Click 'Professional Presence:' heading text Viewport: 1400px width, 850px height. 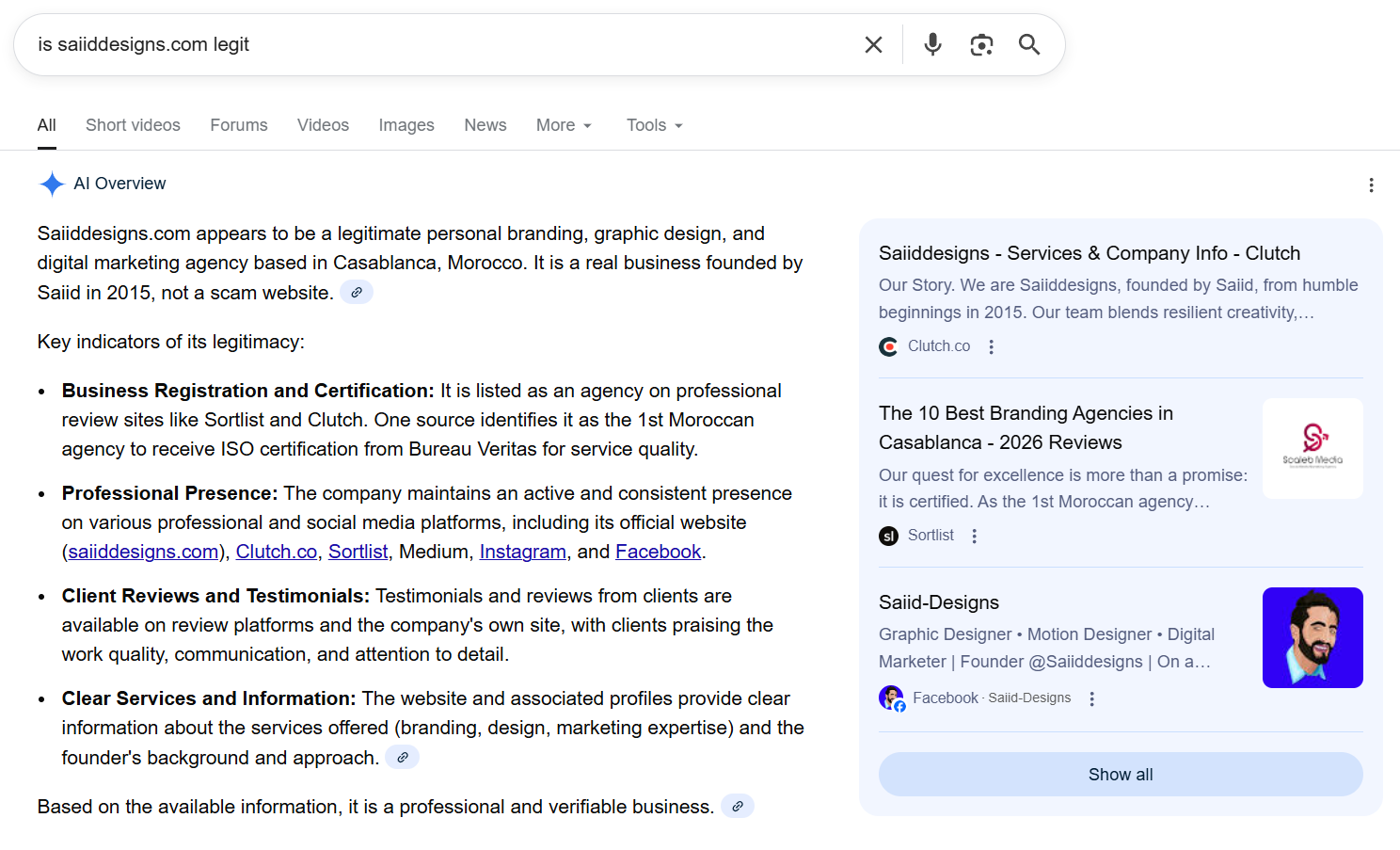point(170,493)
